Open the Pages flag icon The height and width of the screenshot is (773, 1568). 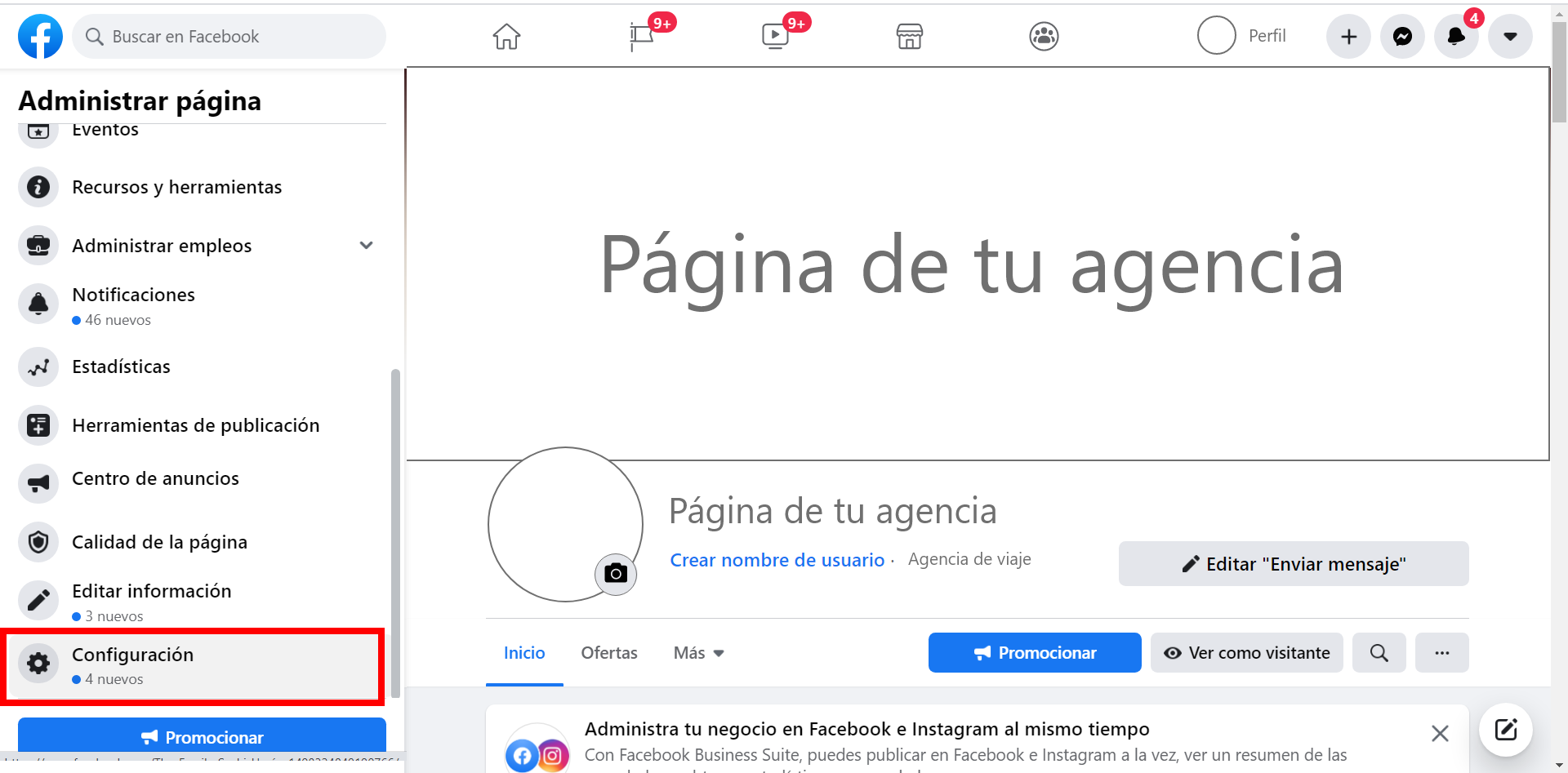click(x=642, y=36)
